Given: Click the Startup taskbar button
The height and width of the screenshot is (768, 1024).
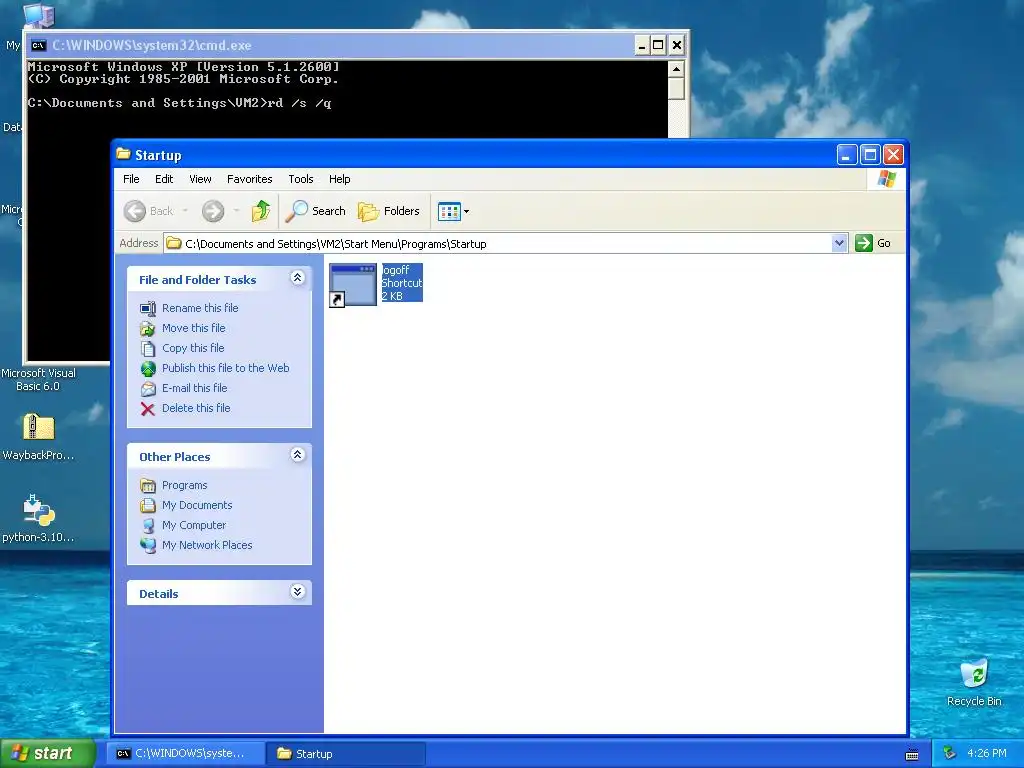Looking at the screenshot, I should (345, 754).
